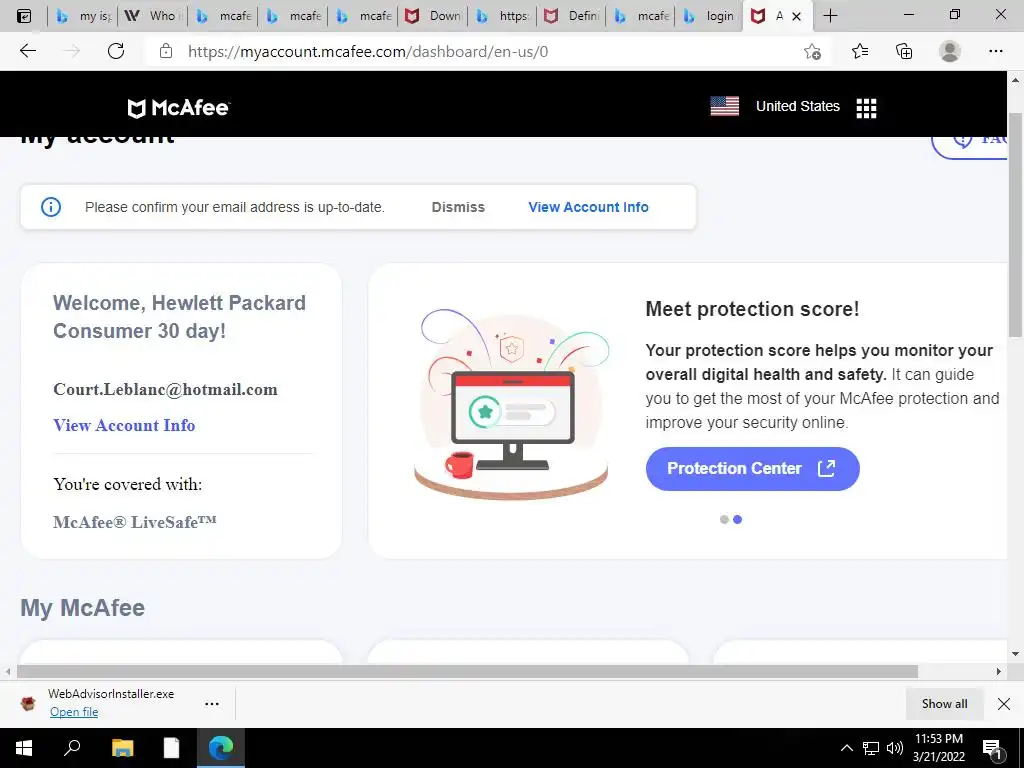Click the network tray icon
Image resolution: width=1024 pixels, height=768 pixels.
click(x=871, y=748)
